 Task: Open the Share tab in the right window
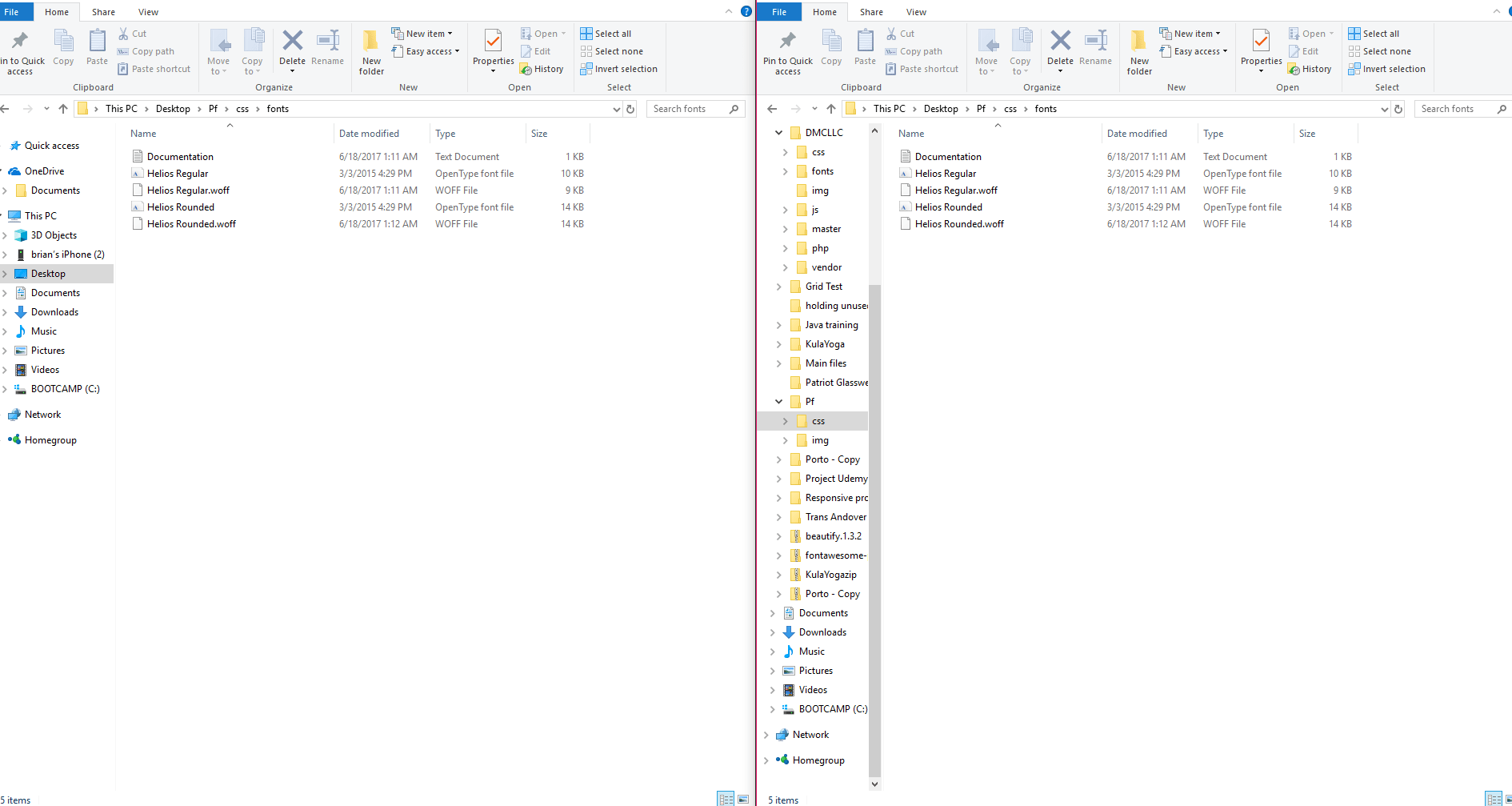click(871, 12)
